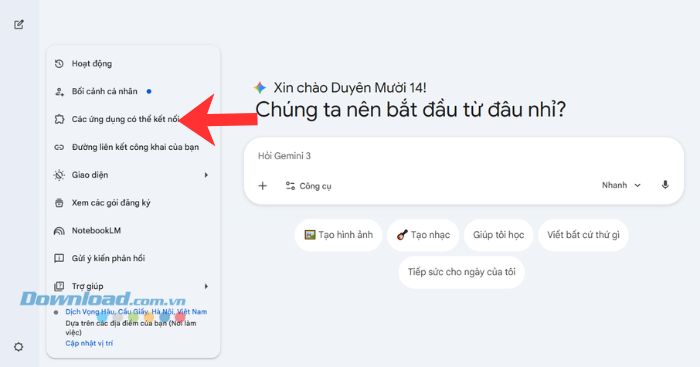
Task: Click the puzzle icon for connectable apps
Action: tap(59, 119)
